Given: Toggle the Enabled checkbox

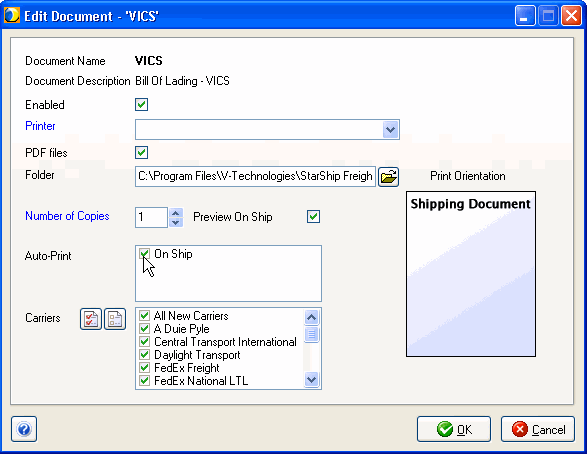Looking at the screenshot, I should click(x=142, y=104).
